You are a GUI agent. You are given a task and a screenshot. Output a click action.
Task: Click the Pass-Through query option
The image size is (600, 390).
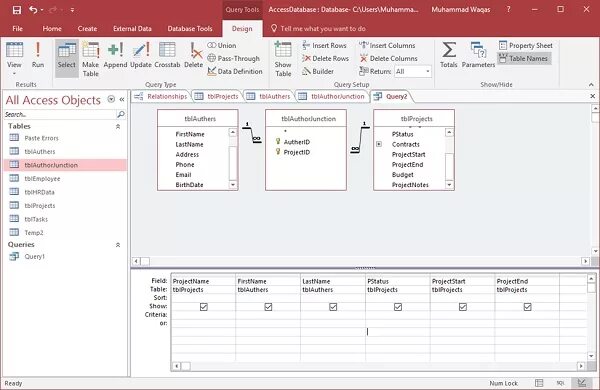tap(233, 58)
